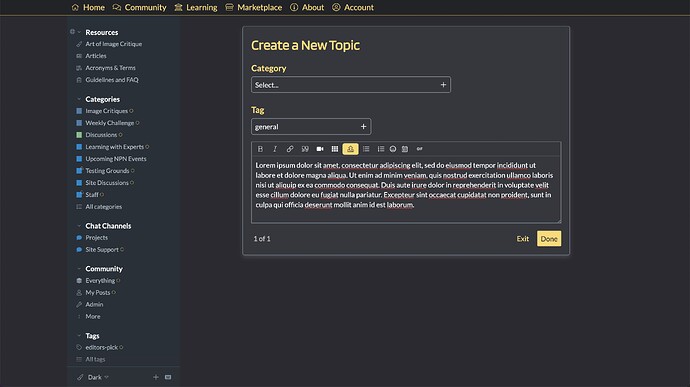Open the Marketplace navigation menu
690x387 pixels.
click(253, 7)
